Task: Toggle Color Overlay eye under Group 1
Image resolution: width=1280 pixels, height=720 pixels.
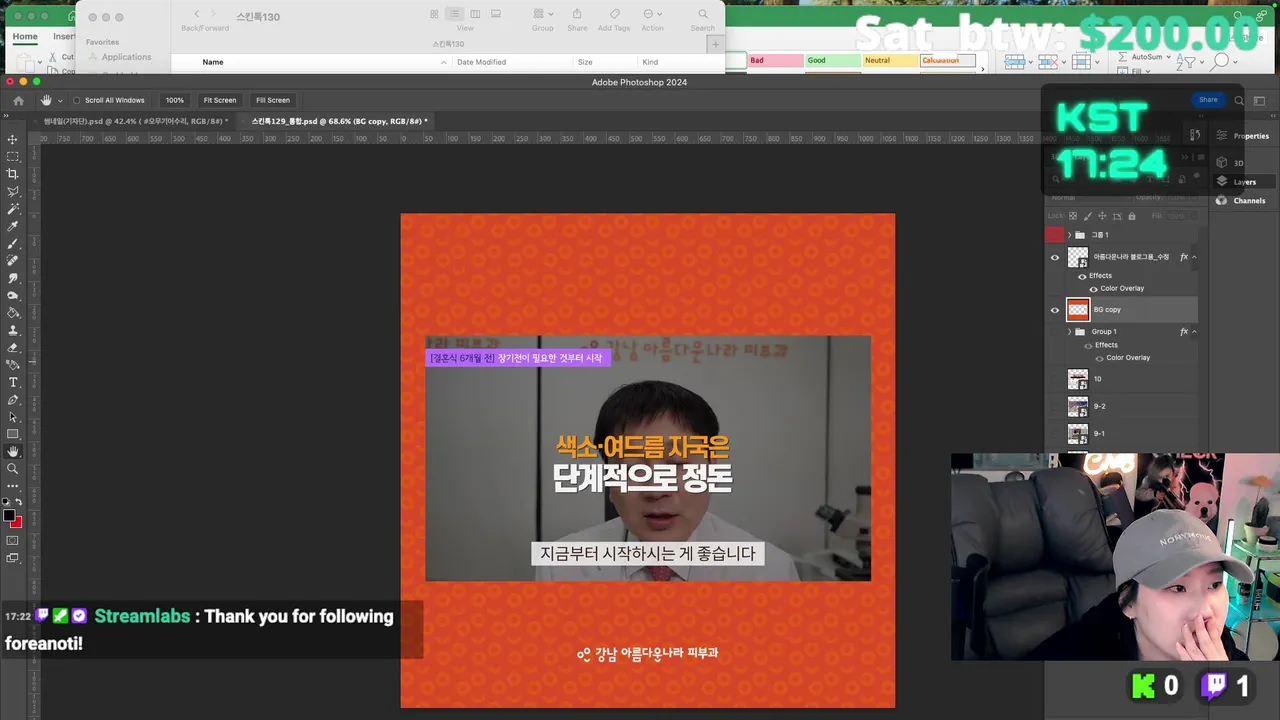Action: [1099, 358]
